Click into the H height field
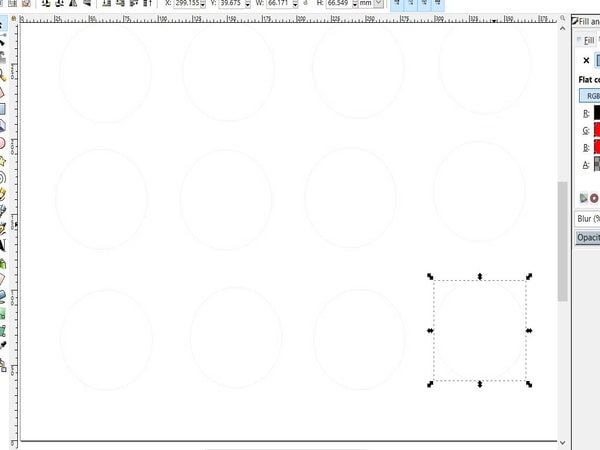This screenshot has width=600, height=450. (x=339, y=3)
